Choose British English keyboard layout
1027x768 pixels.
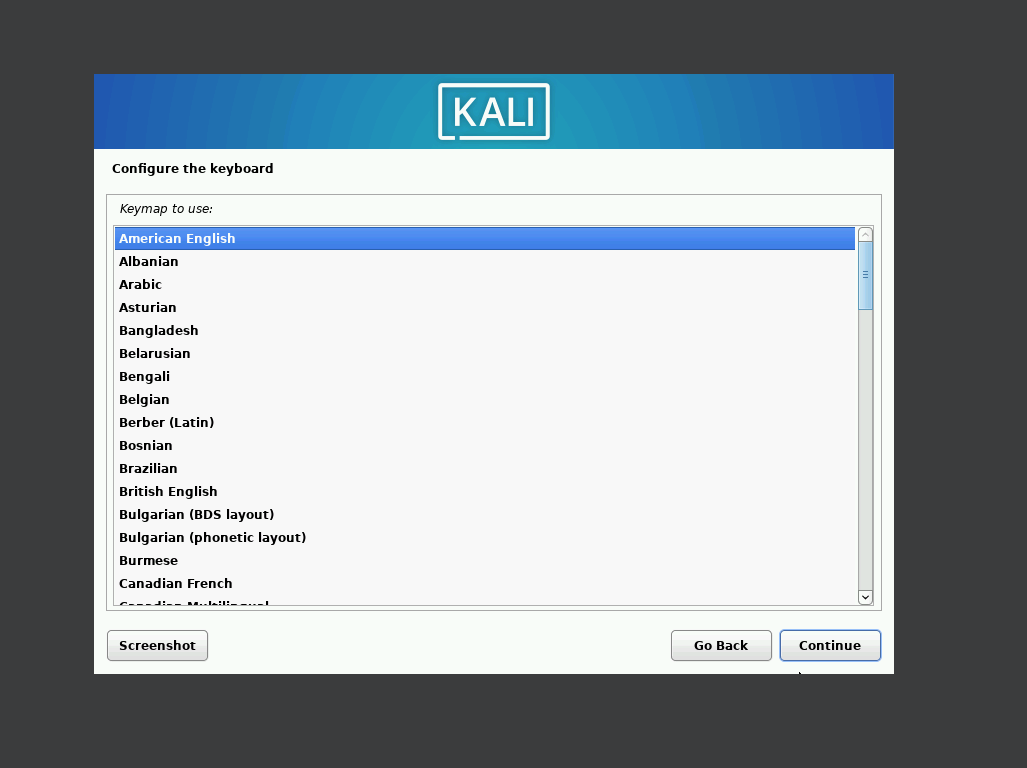(485, 491)
